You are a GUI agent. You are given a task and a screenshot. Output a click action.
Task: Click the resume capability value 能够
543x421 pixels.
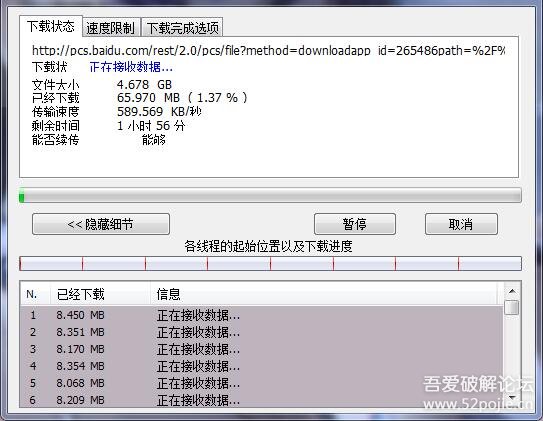click(x=154, y=140)
